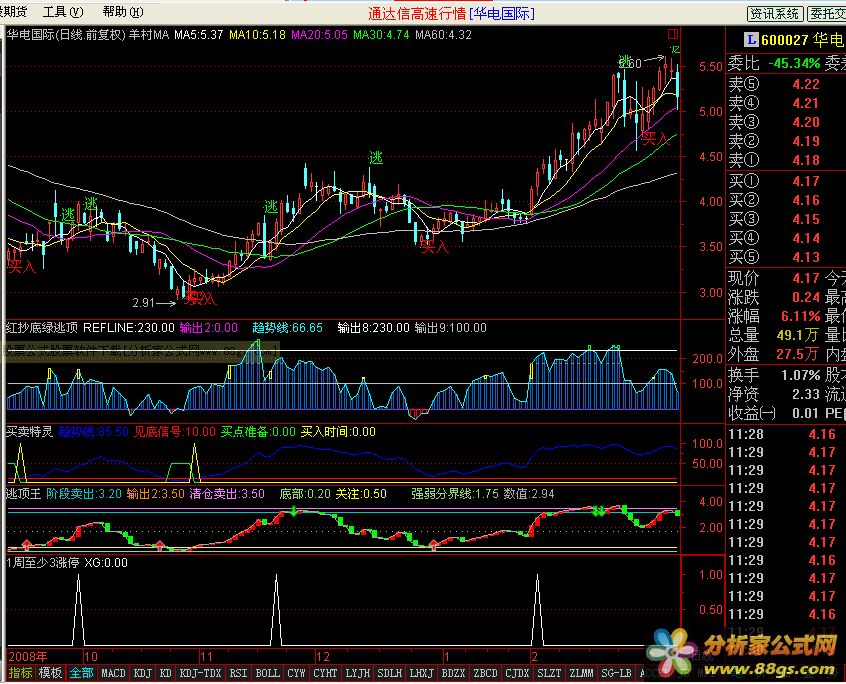Click the 清仓卖出:3.50 readout

click(227, 494)
